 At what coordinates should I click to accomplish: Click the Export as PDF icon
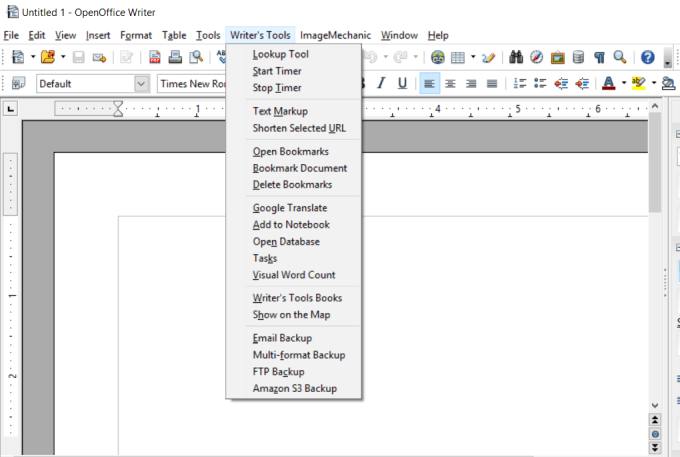click(x=154, y=57)
